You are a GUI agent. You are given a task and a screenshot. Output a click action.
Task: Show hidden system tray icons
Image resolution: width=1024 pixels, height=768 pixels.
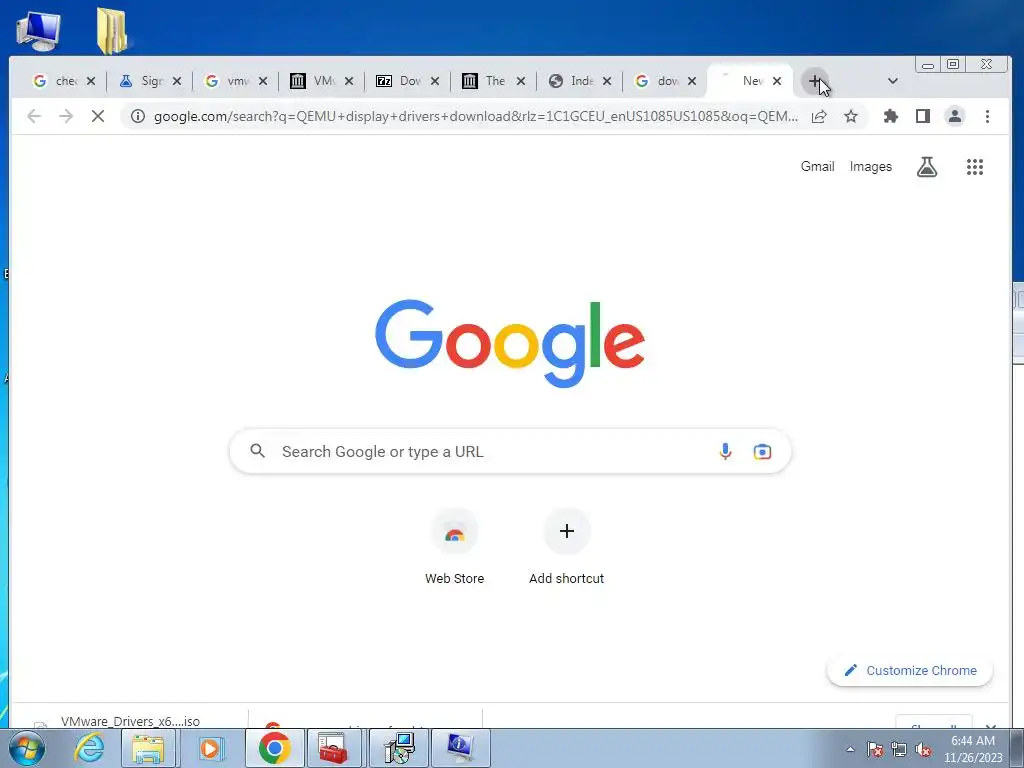[x=850, y=749]
